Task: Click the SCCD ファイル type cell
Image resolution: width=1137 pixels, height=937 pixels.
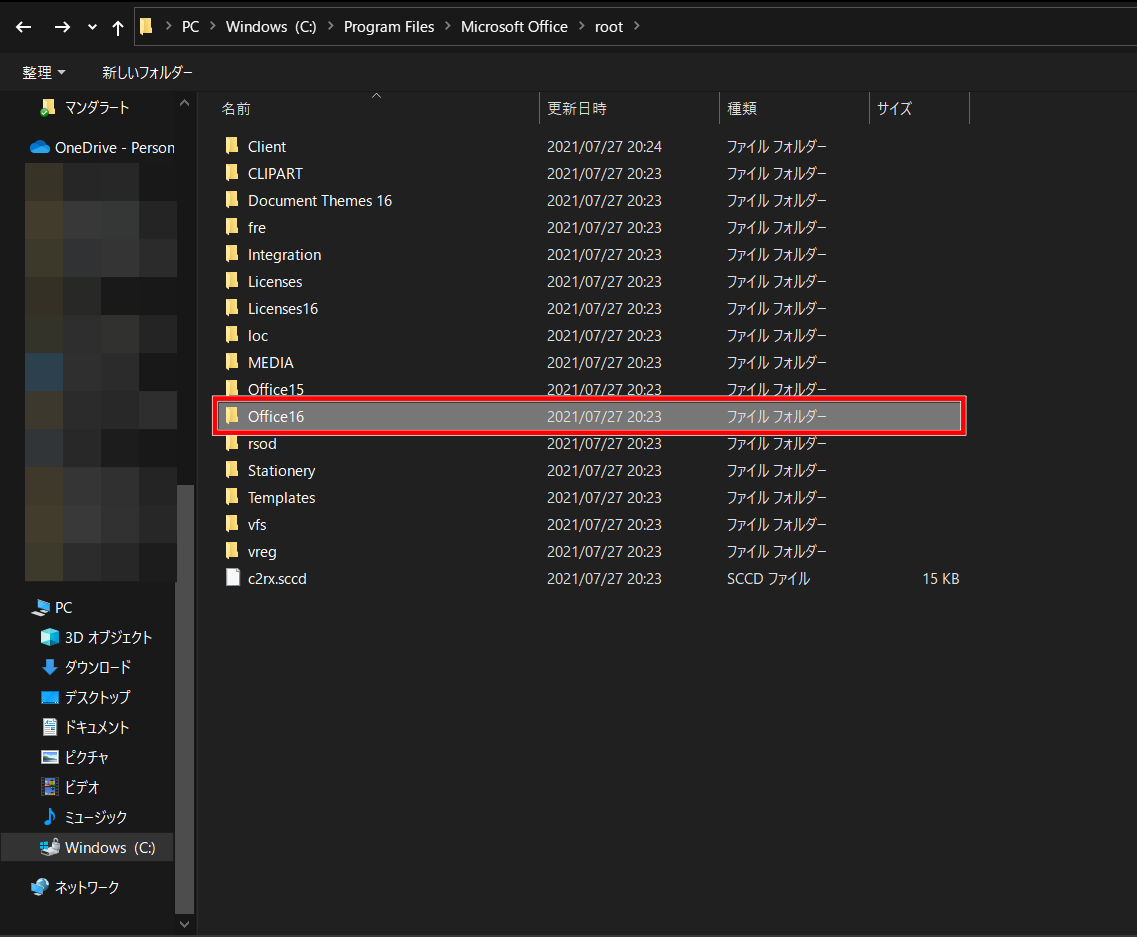Action: 769,579
